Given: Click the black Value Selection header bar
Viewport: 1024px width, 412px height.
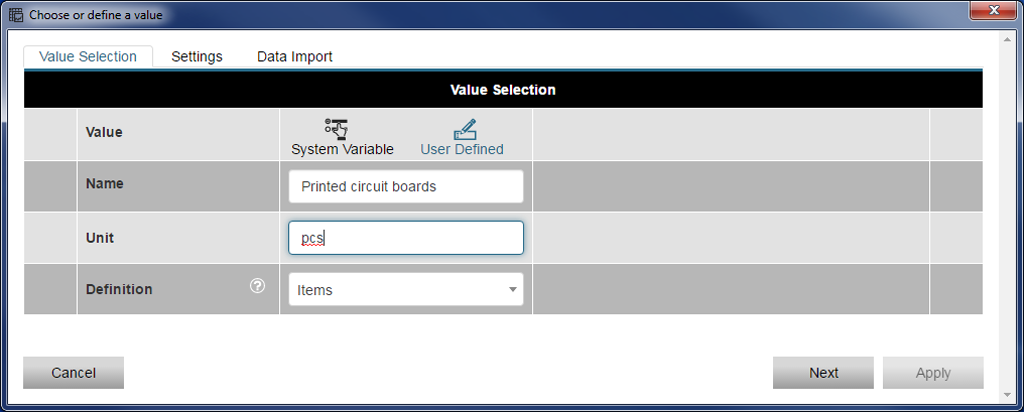Looking at the screenshot, I should click(503, 90).
